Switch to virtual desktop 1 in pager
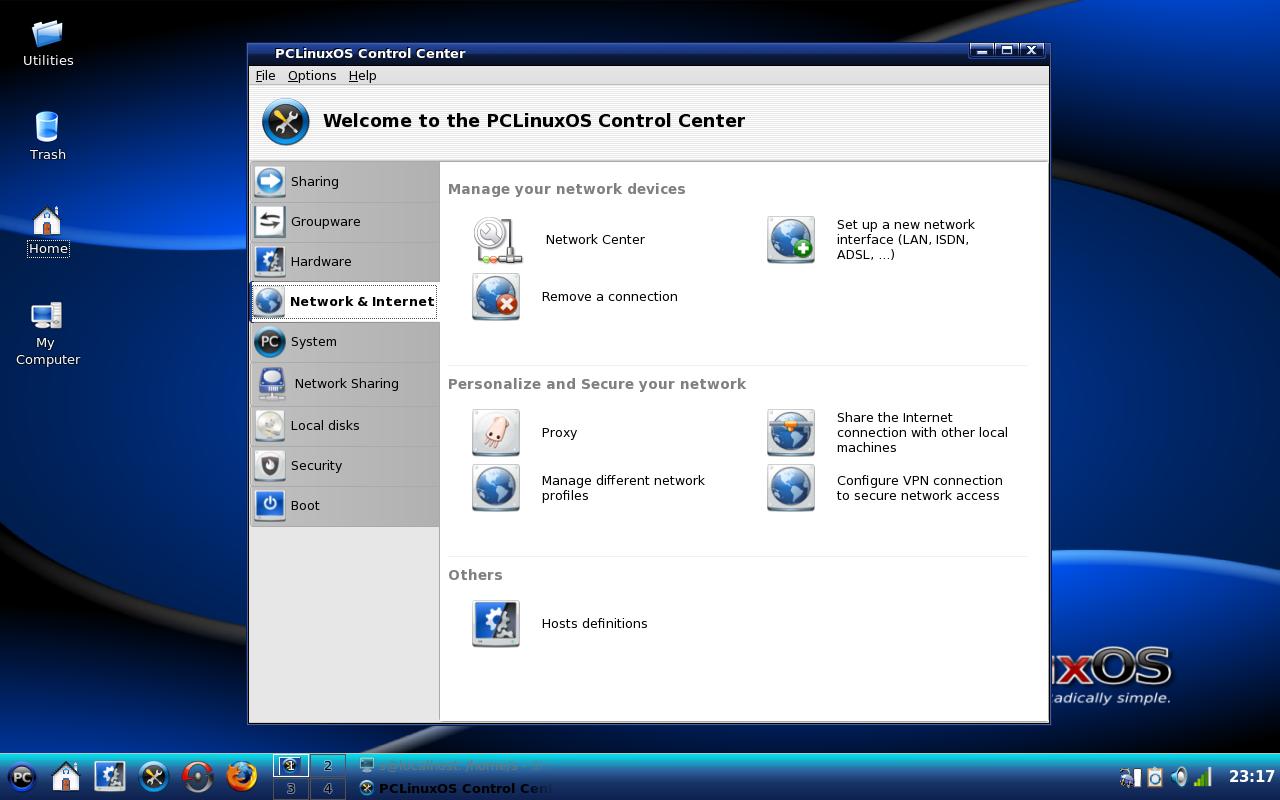Screen dimensions: 1280x800 (x=291, y=765)
